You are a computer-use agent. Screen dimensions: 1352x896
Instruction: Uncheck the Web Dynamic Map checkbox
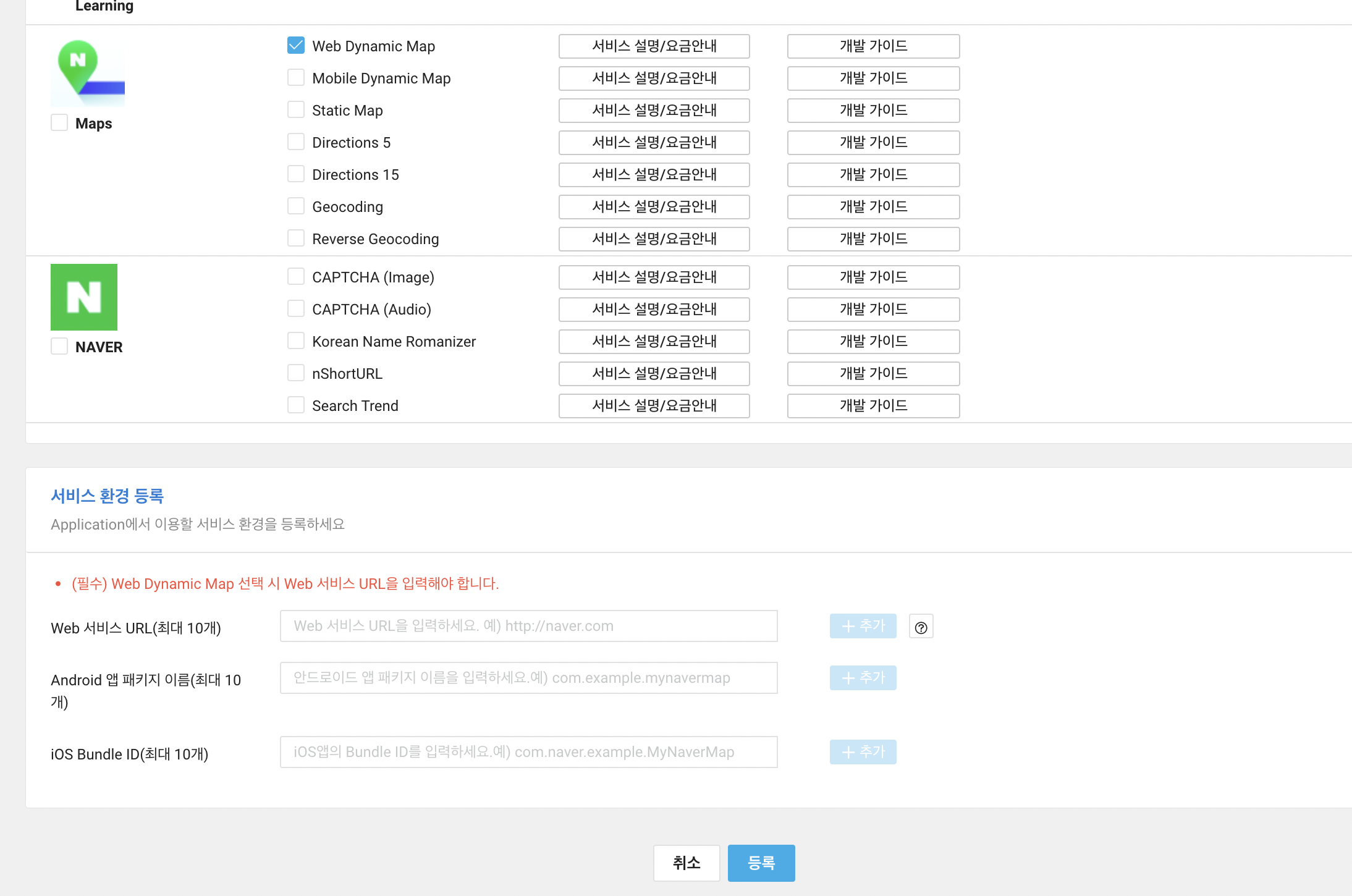pyautogui.click(x=296, y=45)
